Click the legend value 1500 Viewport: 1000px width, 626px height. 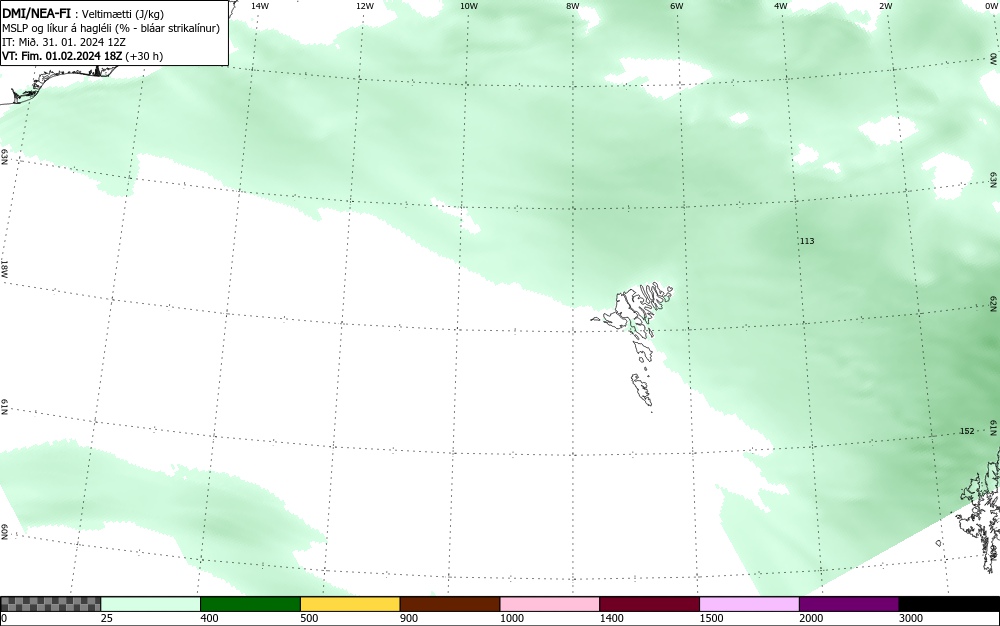pyautogui.click(x=711, y=618)
